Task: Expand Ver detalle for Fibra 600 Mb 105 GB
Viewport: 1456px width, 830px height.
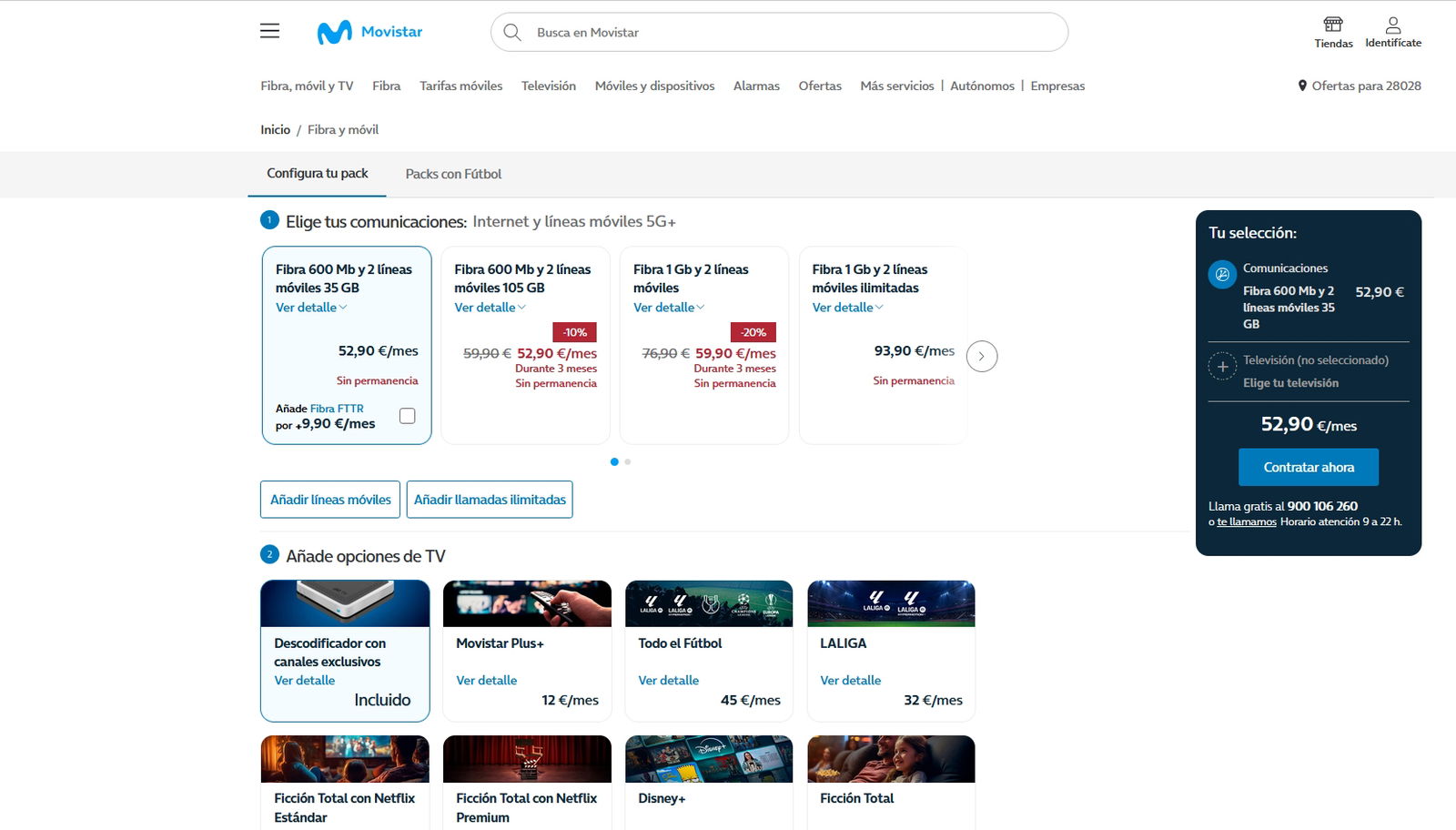Action: tap(490, 308)
